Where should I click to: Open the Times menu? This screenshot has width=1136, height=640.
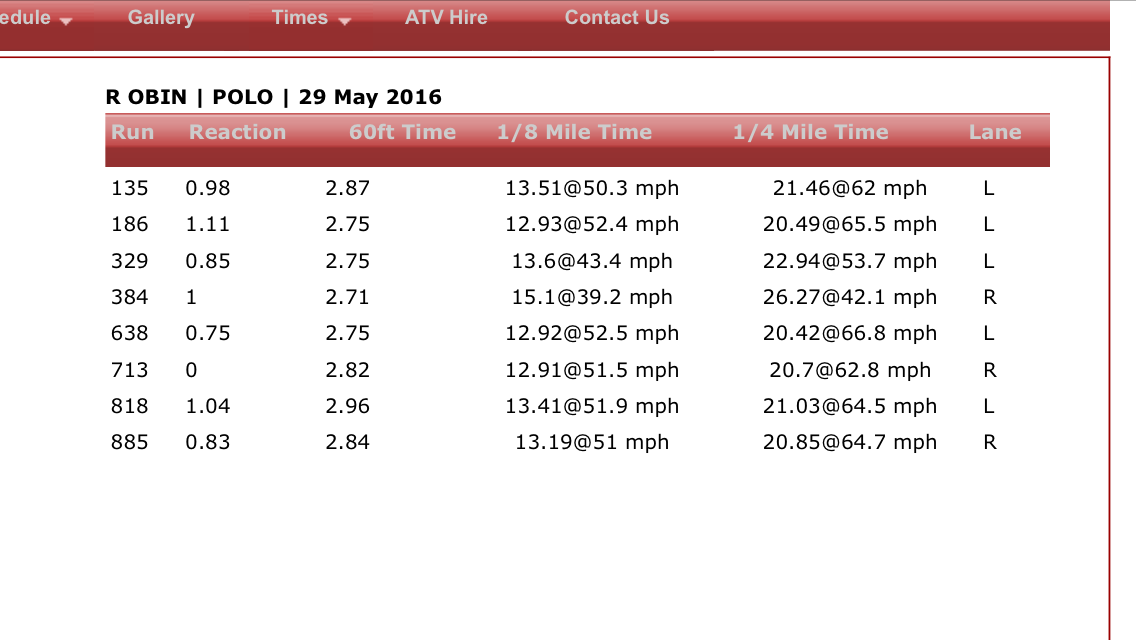tap(300, 17)
